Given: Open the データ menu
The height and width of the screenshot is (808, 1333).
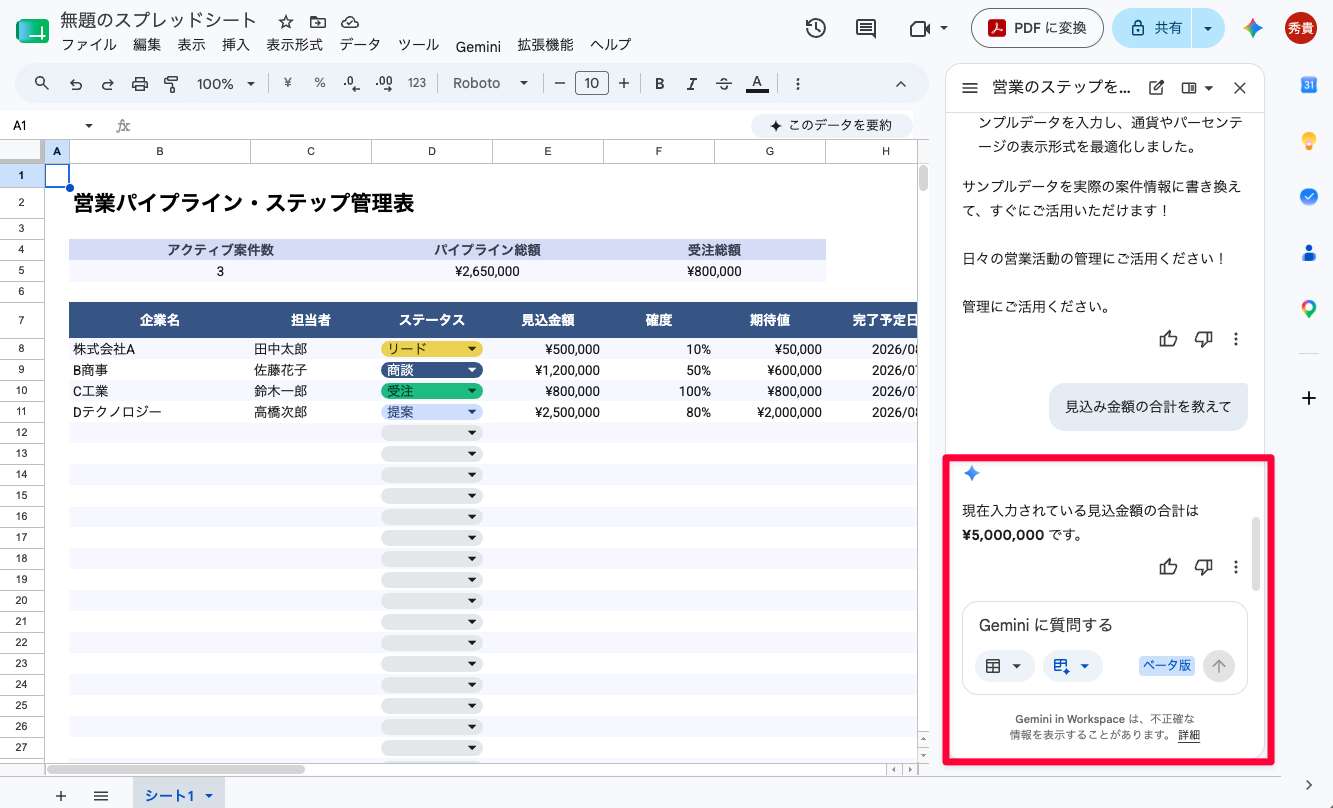Looking at the screenshot, I should click(360, 45).
